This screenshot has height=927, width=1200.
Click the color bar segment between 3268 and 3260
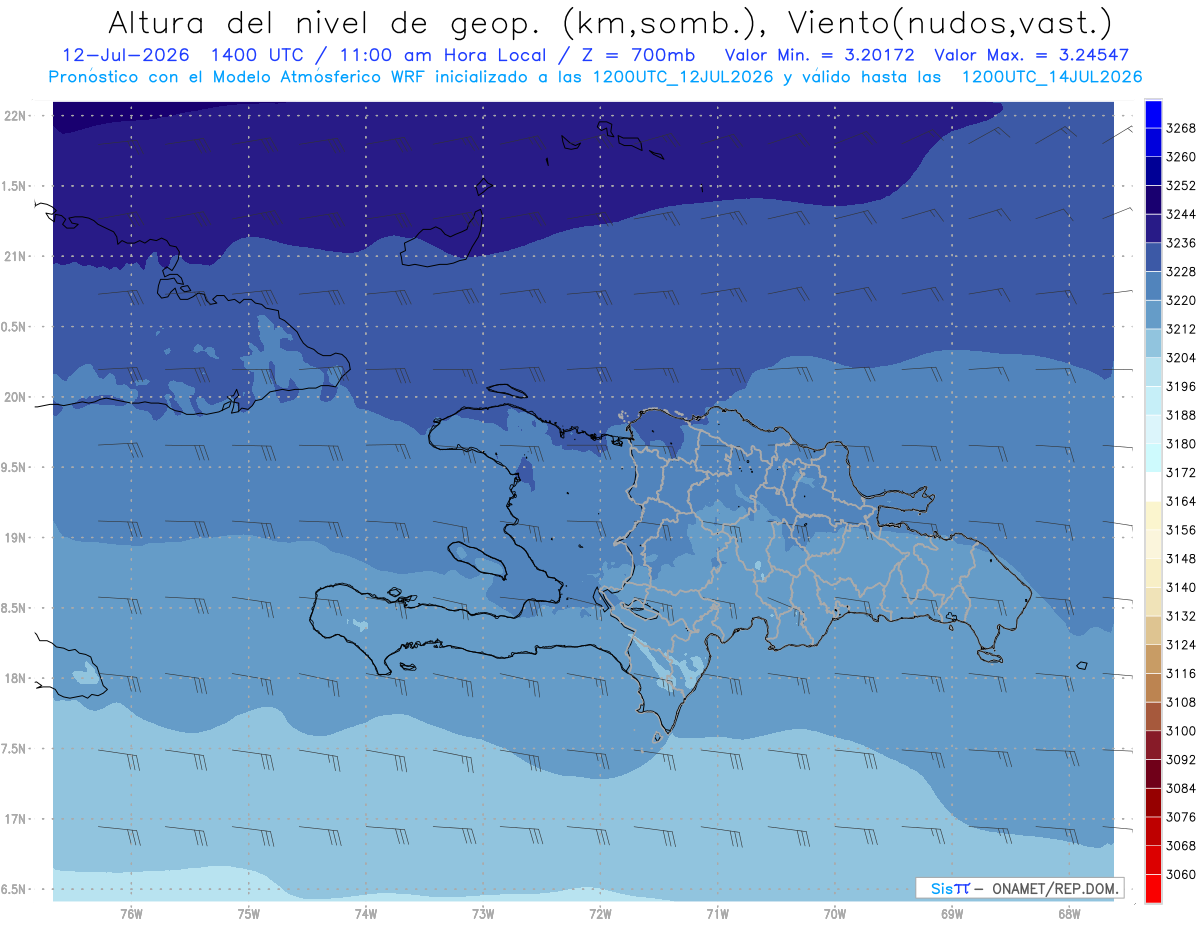1153,143
